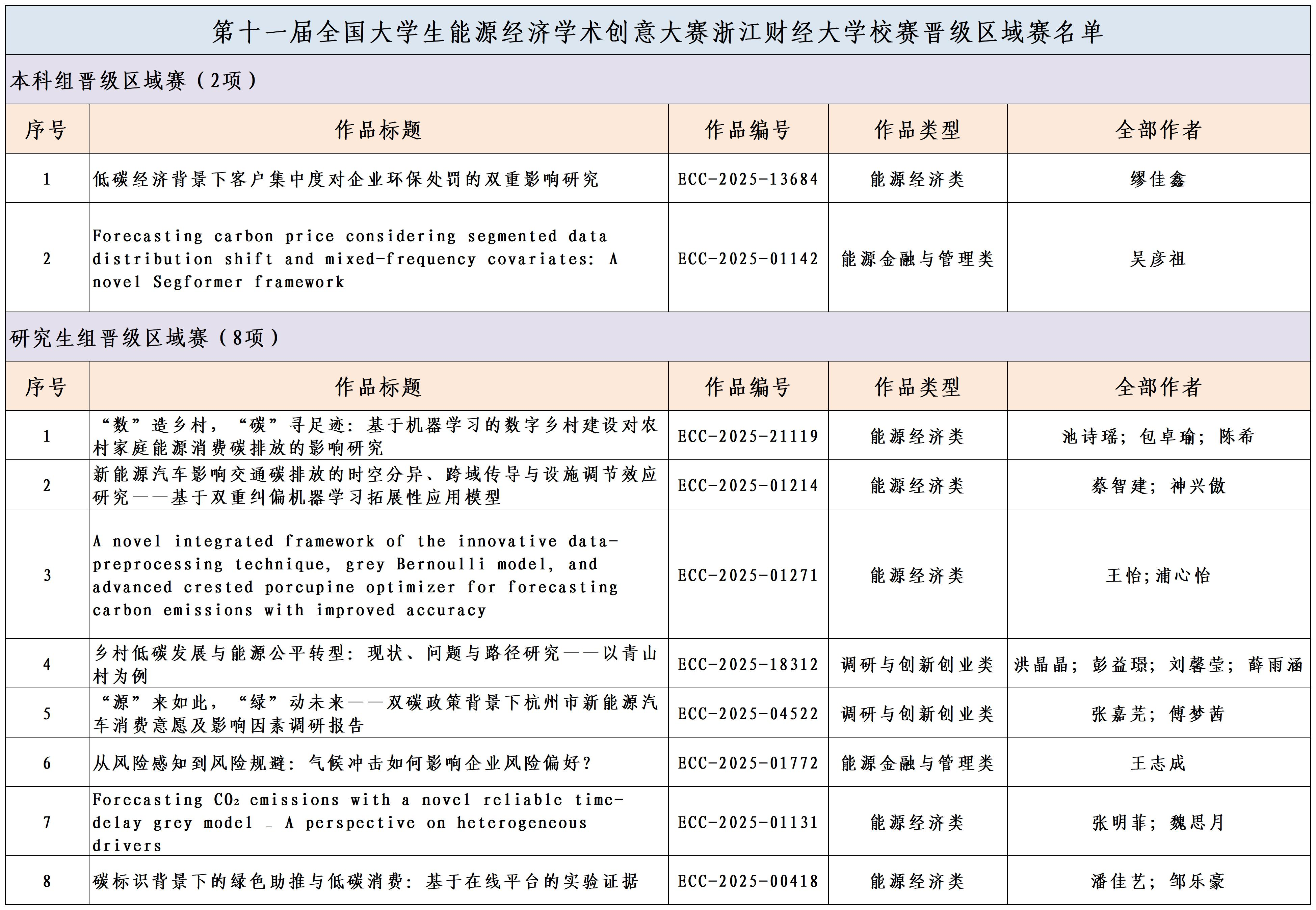Click the Segformer framework title cell
The height and width of the screenshot is (910, 1316).
(355, 259)
